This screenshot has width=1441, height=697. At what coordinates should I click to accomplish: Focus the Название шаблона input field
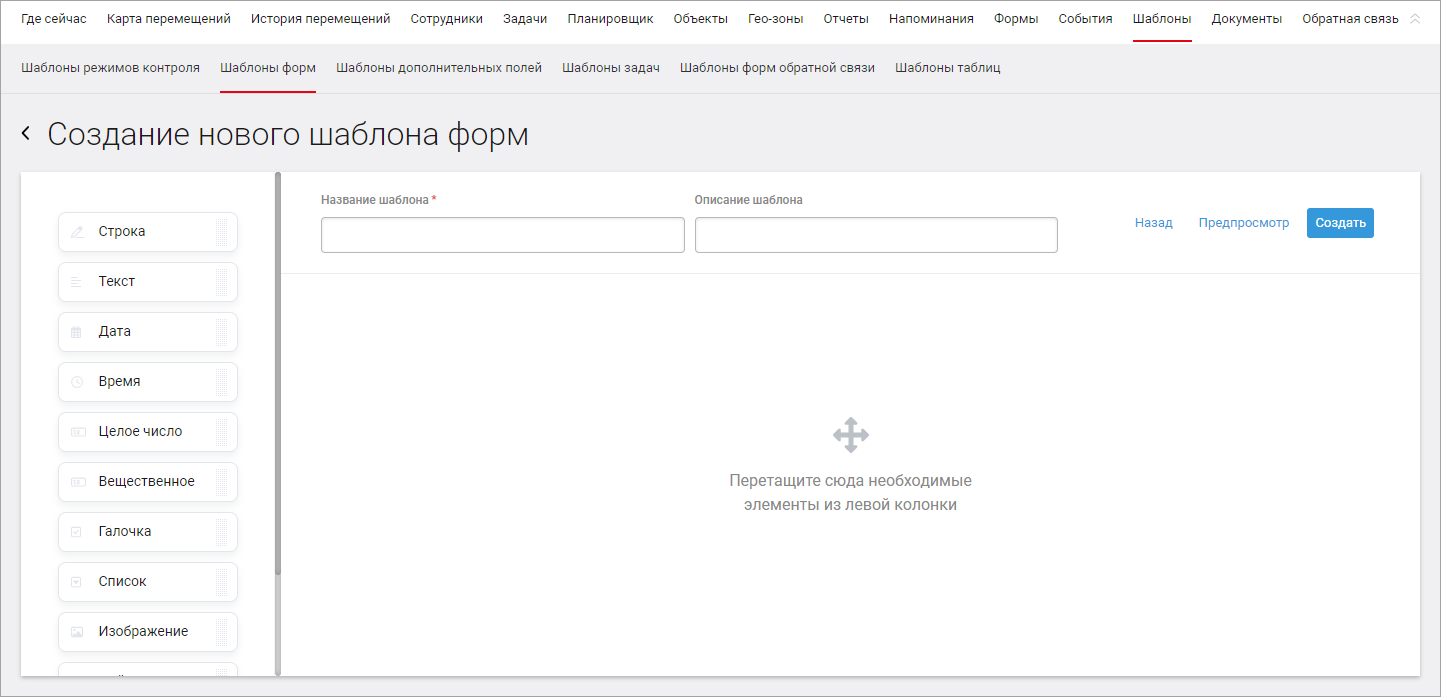pos(502,235)
